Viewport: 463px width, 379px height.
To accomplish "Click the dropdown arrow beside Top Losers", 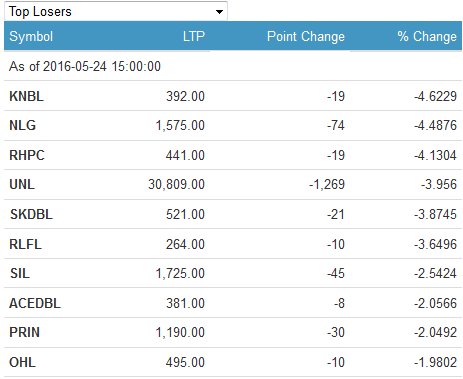I will pyautogui.click(x=219, y=12).
